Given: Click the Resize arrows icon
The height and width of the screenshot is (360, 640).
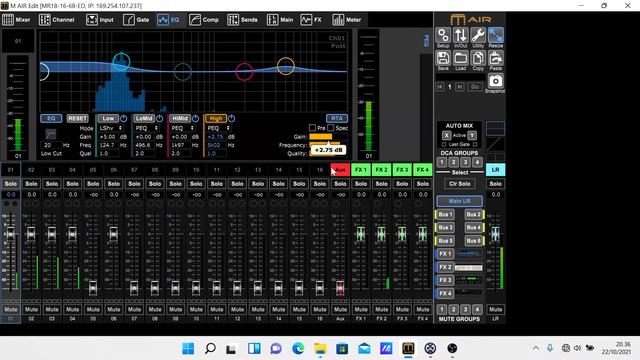Looking at the screenshot, I should pos(496,36).
